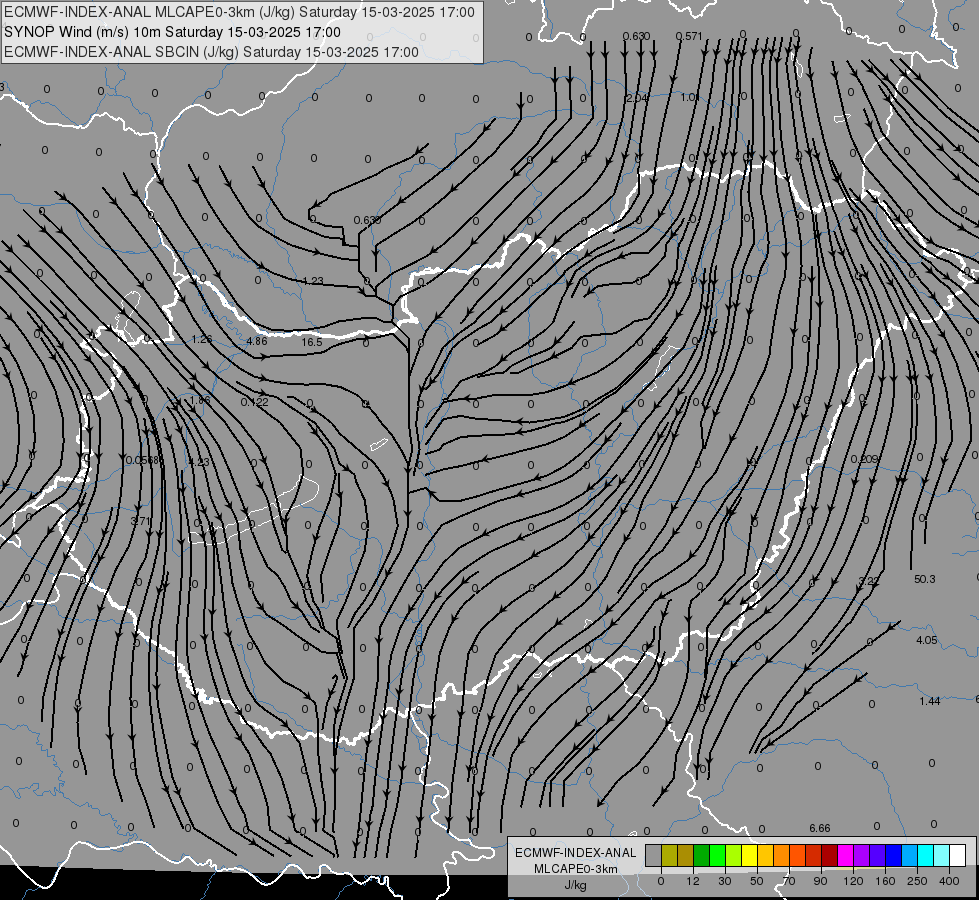Click the 4.05 data value on map
979x900 pixels.
[x=927, y=640]
